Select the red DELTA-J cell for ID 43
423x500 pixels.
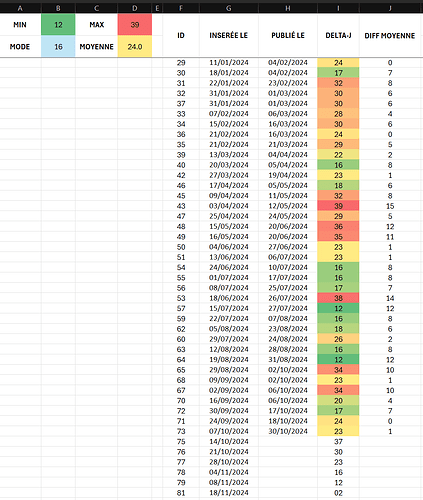[338, 206]
